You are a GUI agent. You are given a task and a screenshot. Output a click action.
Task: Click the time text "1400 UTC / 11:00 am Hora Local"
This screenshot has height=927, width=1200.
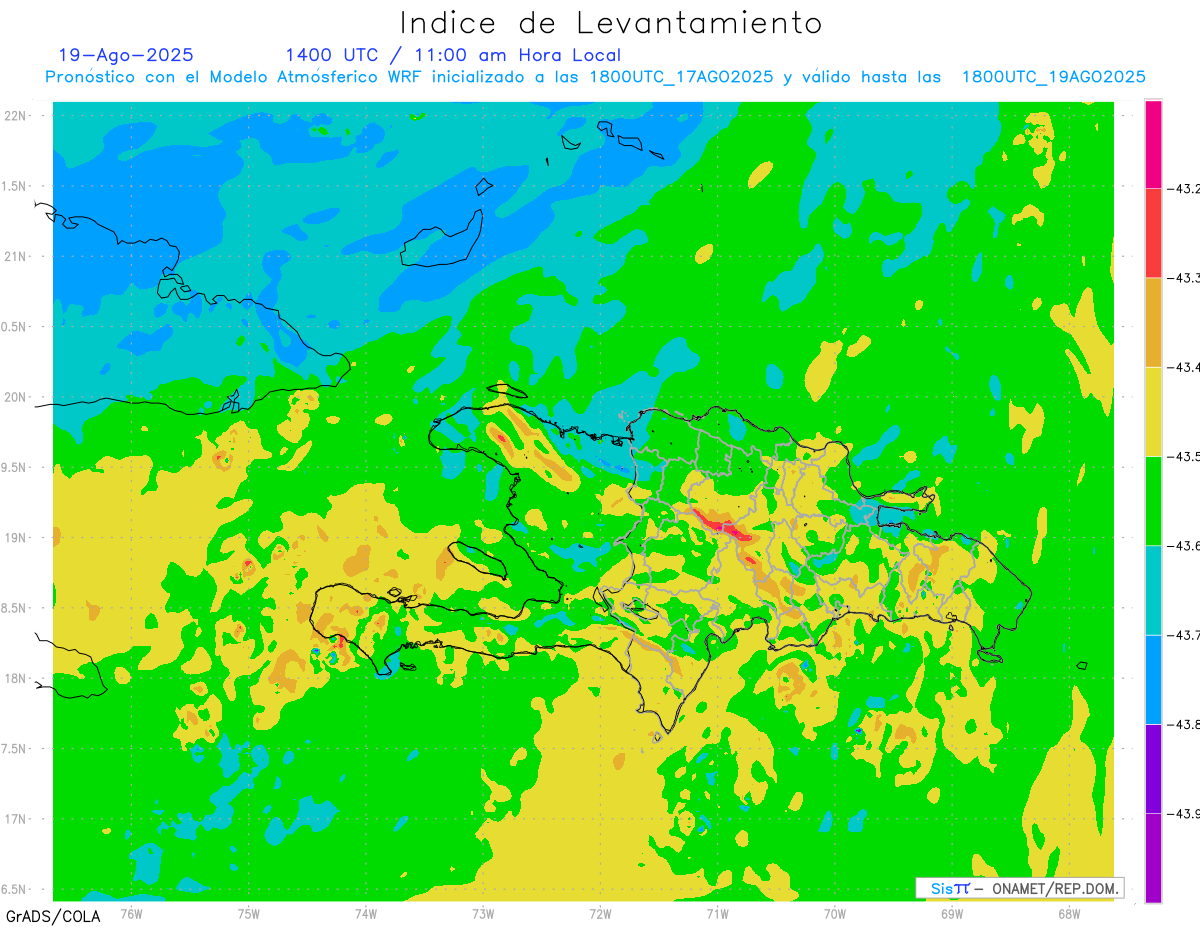[453, 56]
